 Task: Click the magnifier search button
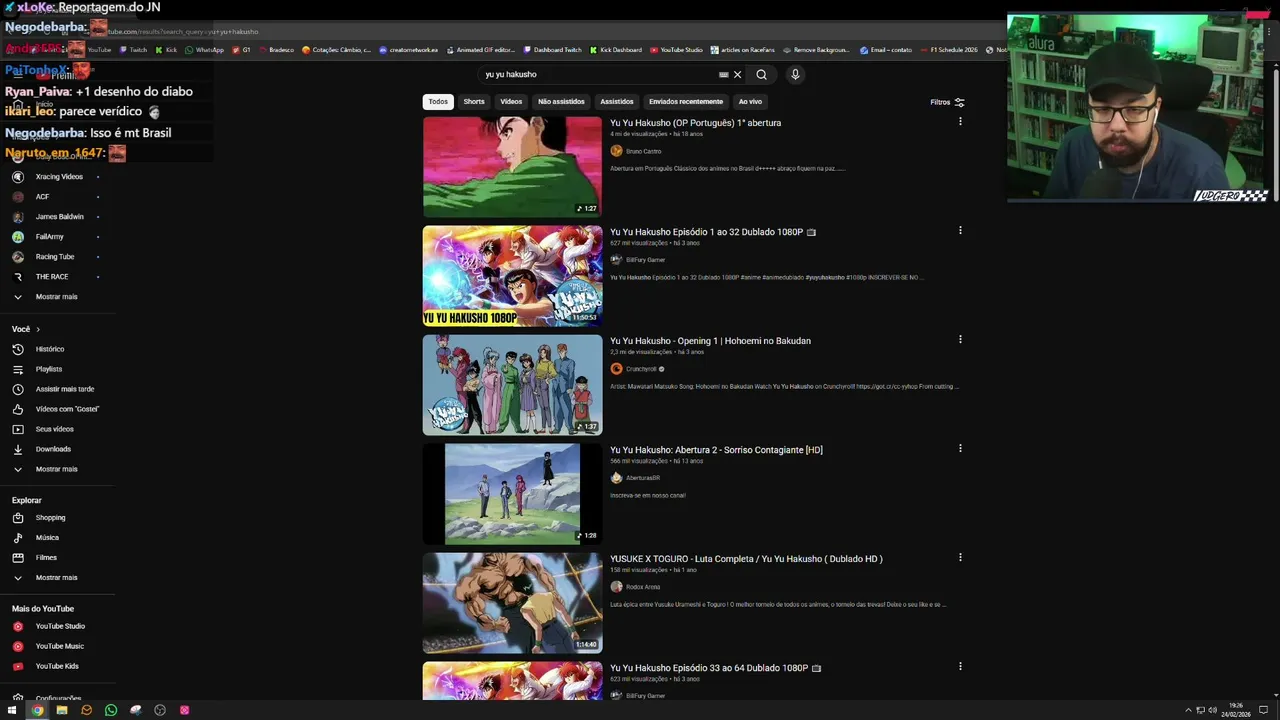point(761,74)
